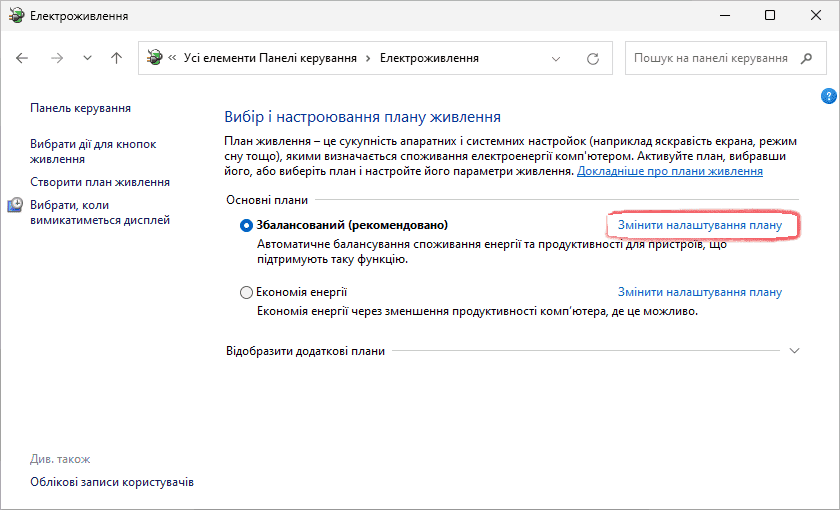Screen dimensions: 840x510
Task: Expand Відобразити додаткові плани section
Action: pyautogui.click(x=795, y=351)
